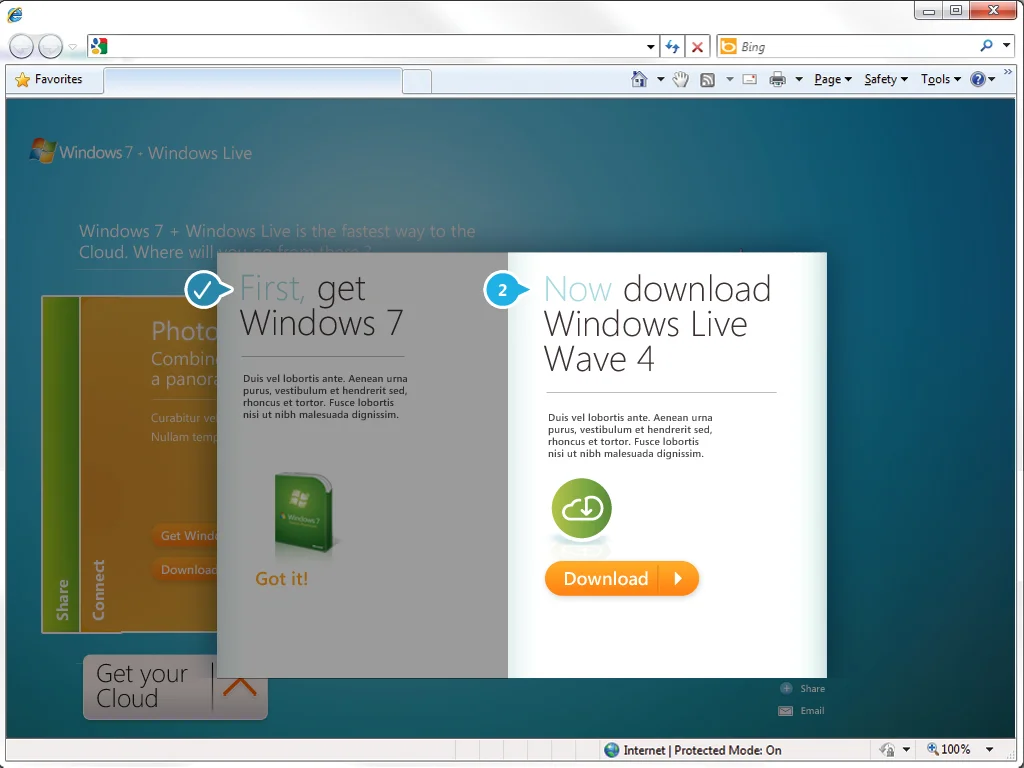Screen dimensions: 1024x768
Task: Stop page loading with the red X icon
Action: (696, 46)
